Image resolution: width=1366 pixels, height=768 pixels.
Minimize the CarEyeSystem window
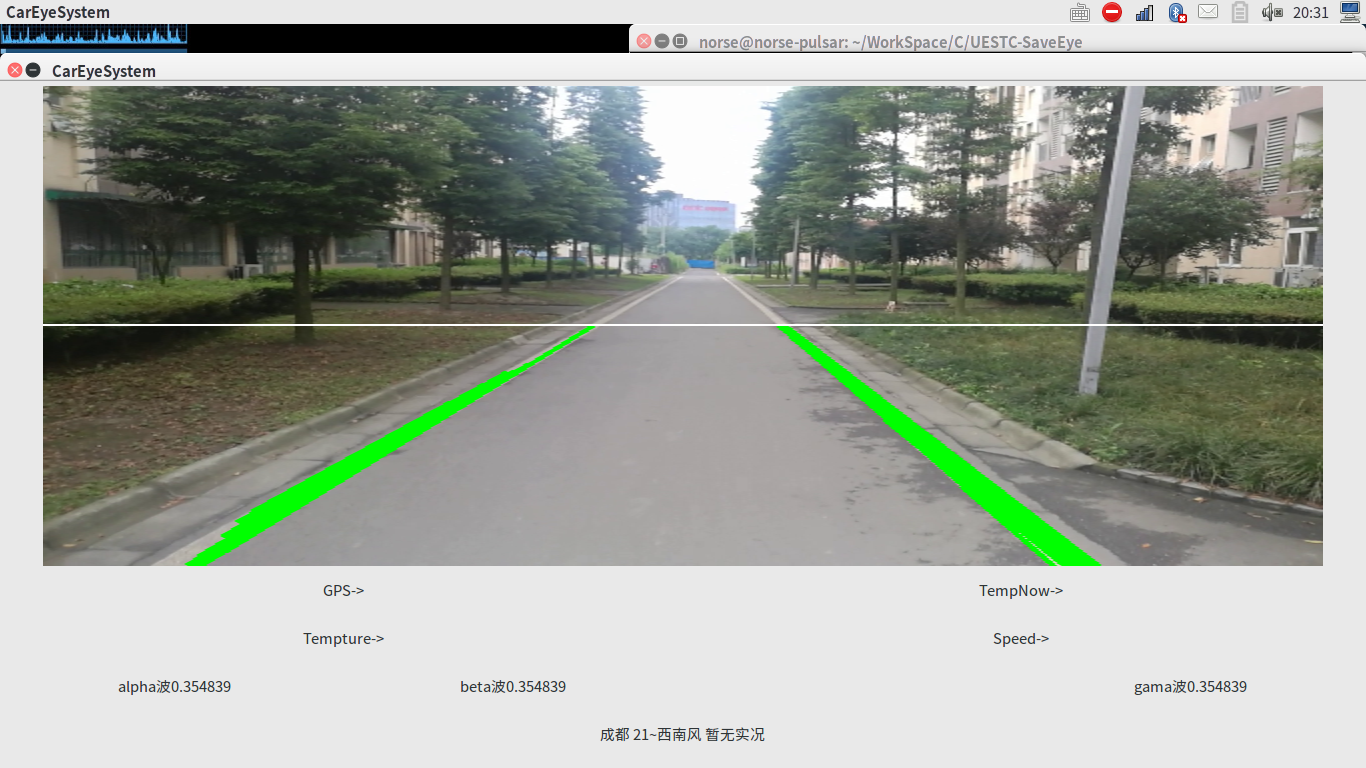click(33, 70)
